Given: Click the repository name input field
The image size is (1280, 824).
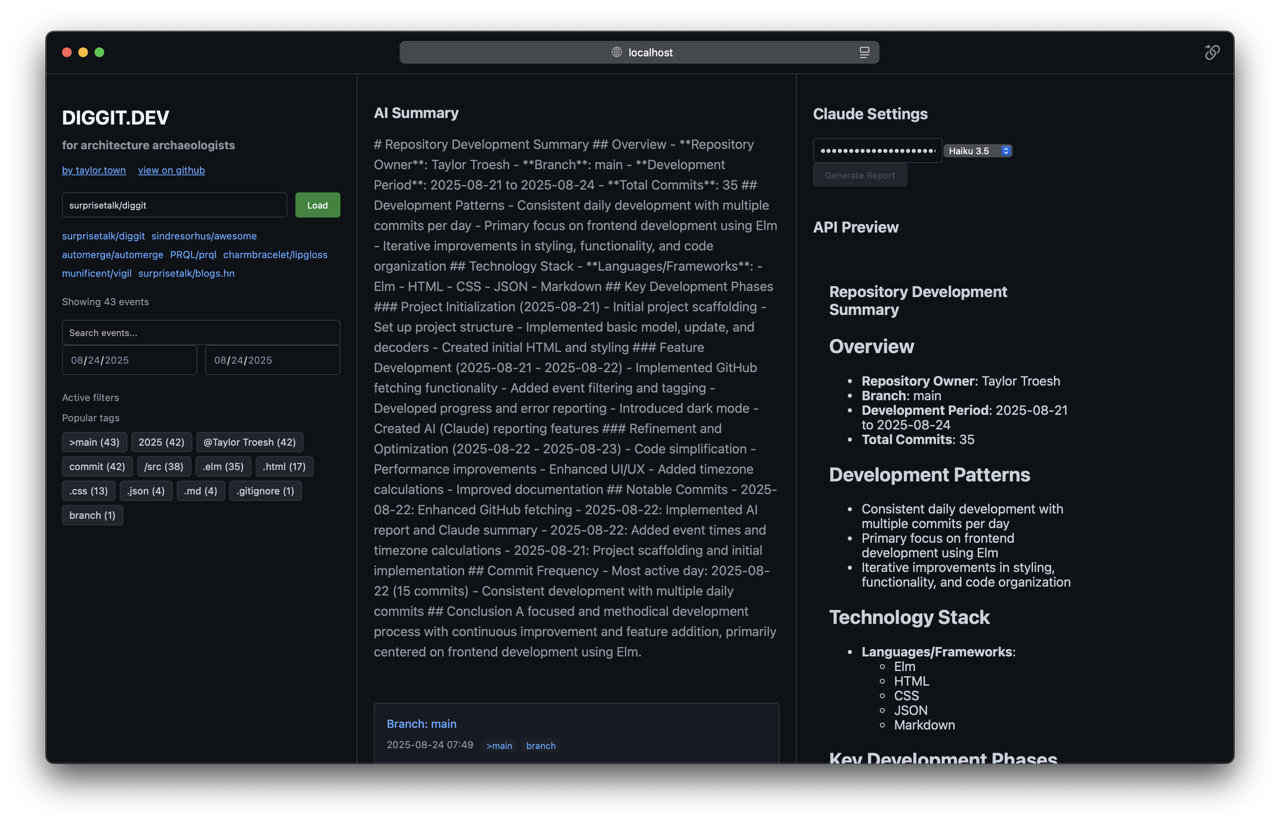Looking at the screenshot, I should click(174, 205).
